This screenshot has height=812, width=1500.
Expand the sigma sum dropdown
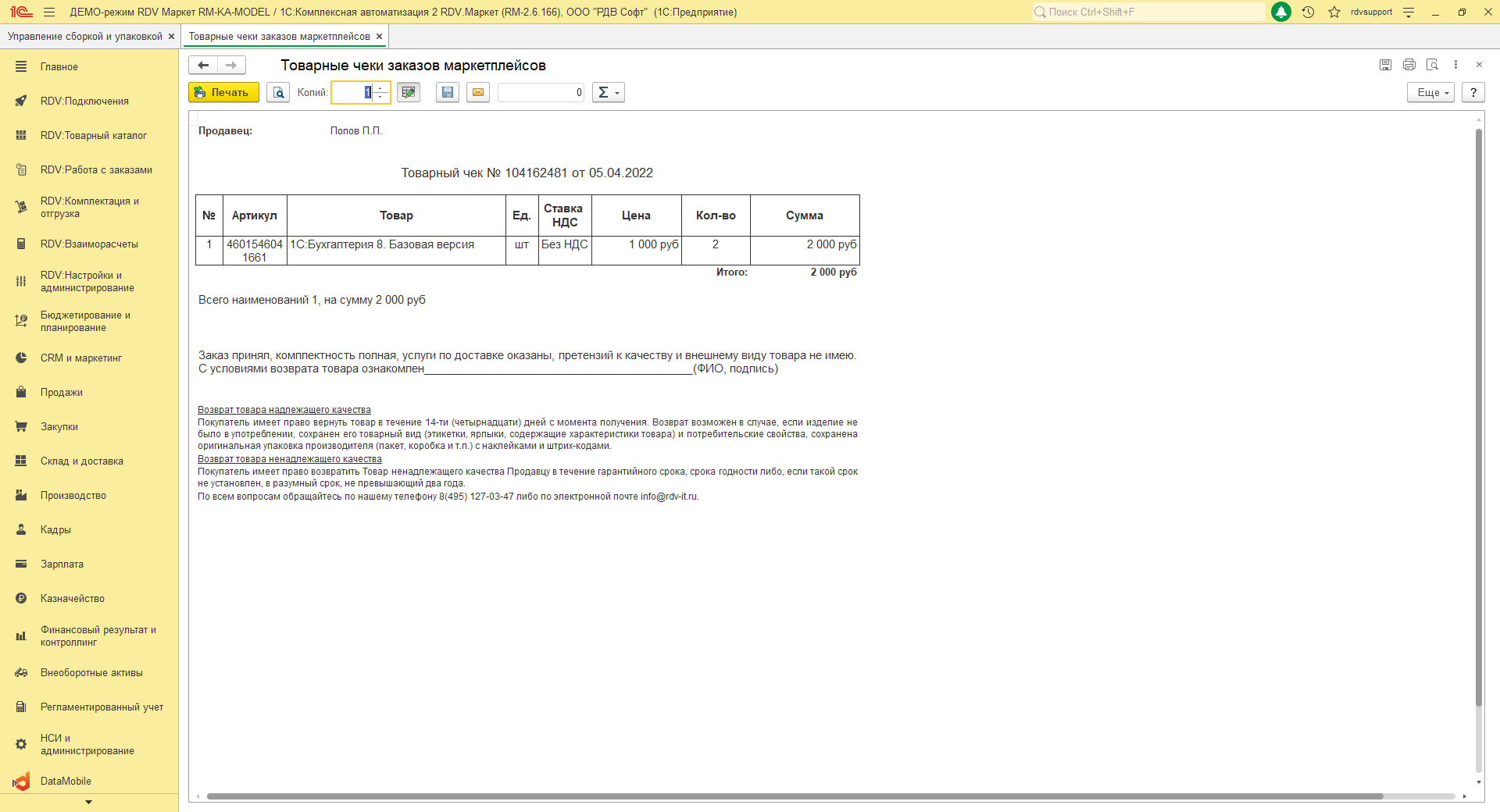point(608,92)
